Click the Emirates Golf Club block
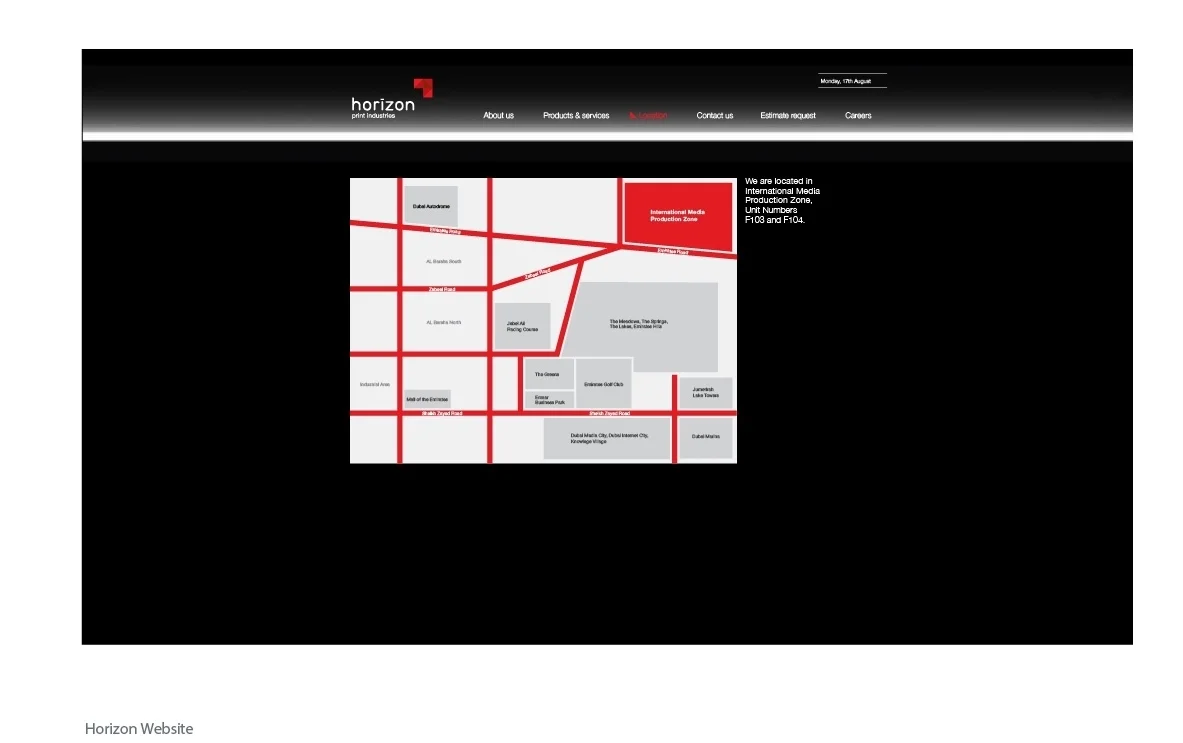1183x743 pixels. point(604,384)
